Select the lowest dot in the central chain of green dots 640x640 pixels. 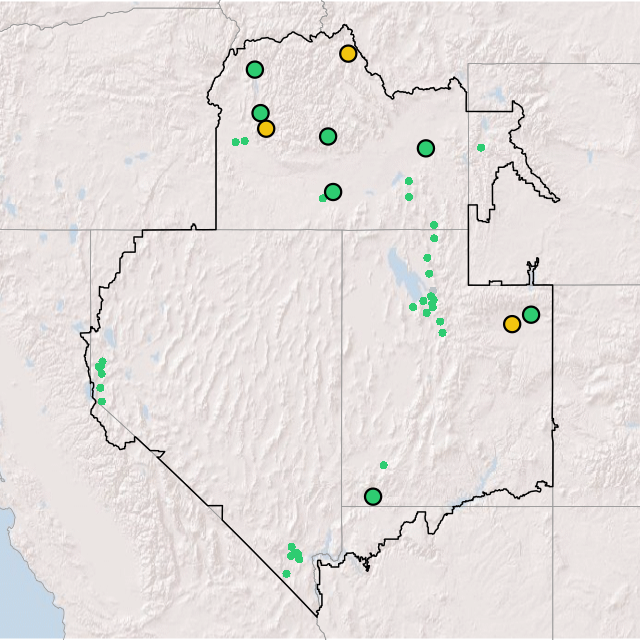[443, 333]
